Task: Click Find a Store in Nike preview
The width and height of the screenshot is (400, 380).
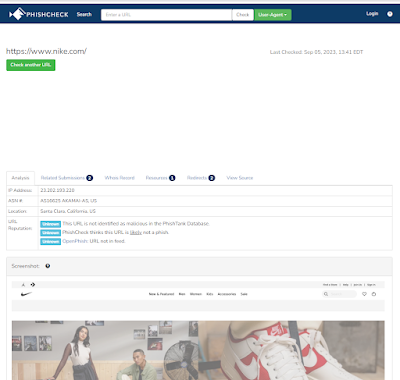Action: coord(330,285)
